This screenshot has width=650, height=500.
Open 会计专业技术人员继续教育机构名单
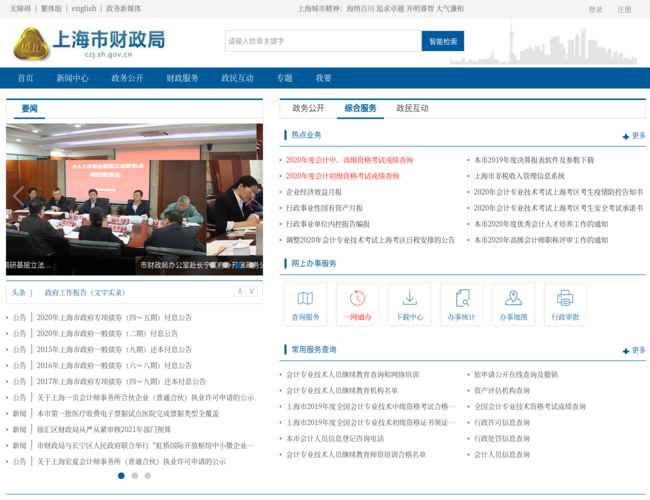point(342,391)
